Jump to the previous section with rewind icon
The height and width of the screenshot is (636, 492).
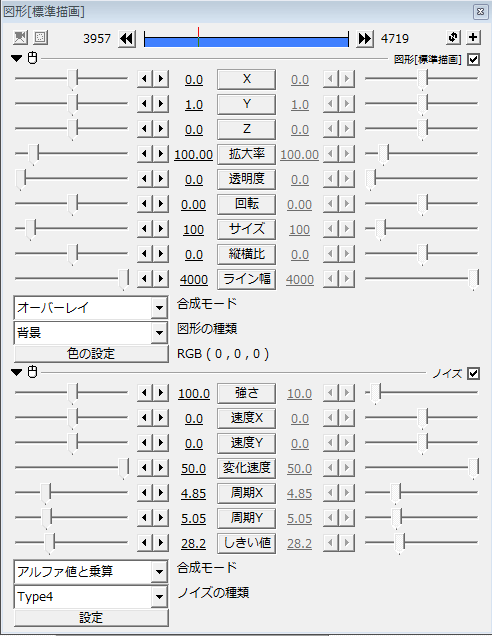[127, 39]
